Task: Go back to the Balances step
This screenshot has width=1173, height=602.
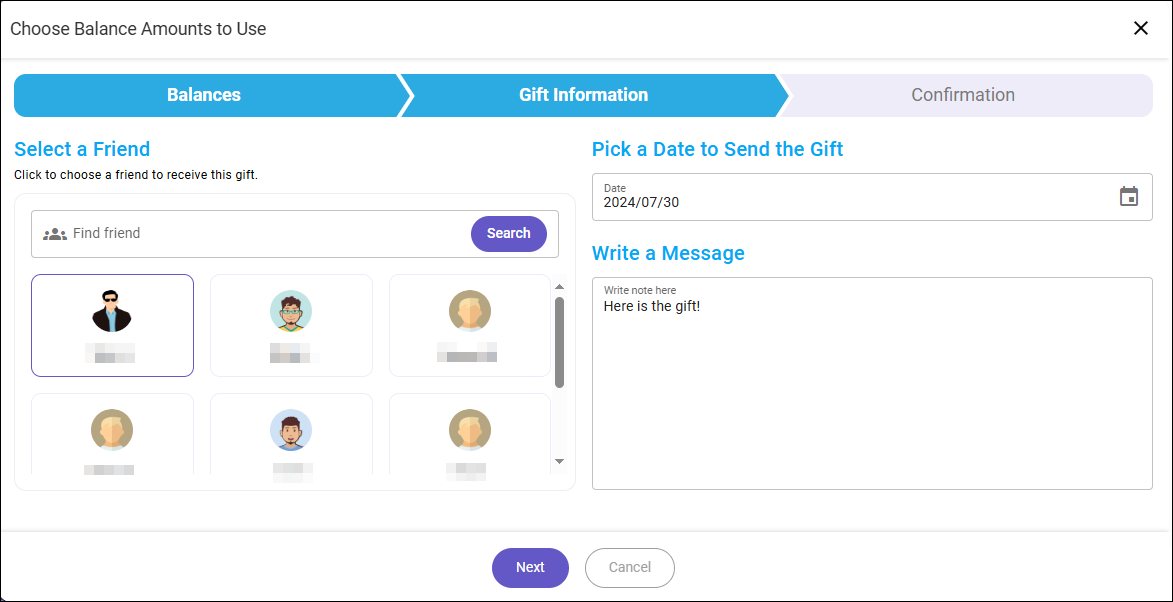Action: 205,95
